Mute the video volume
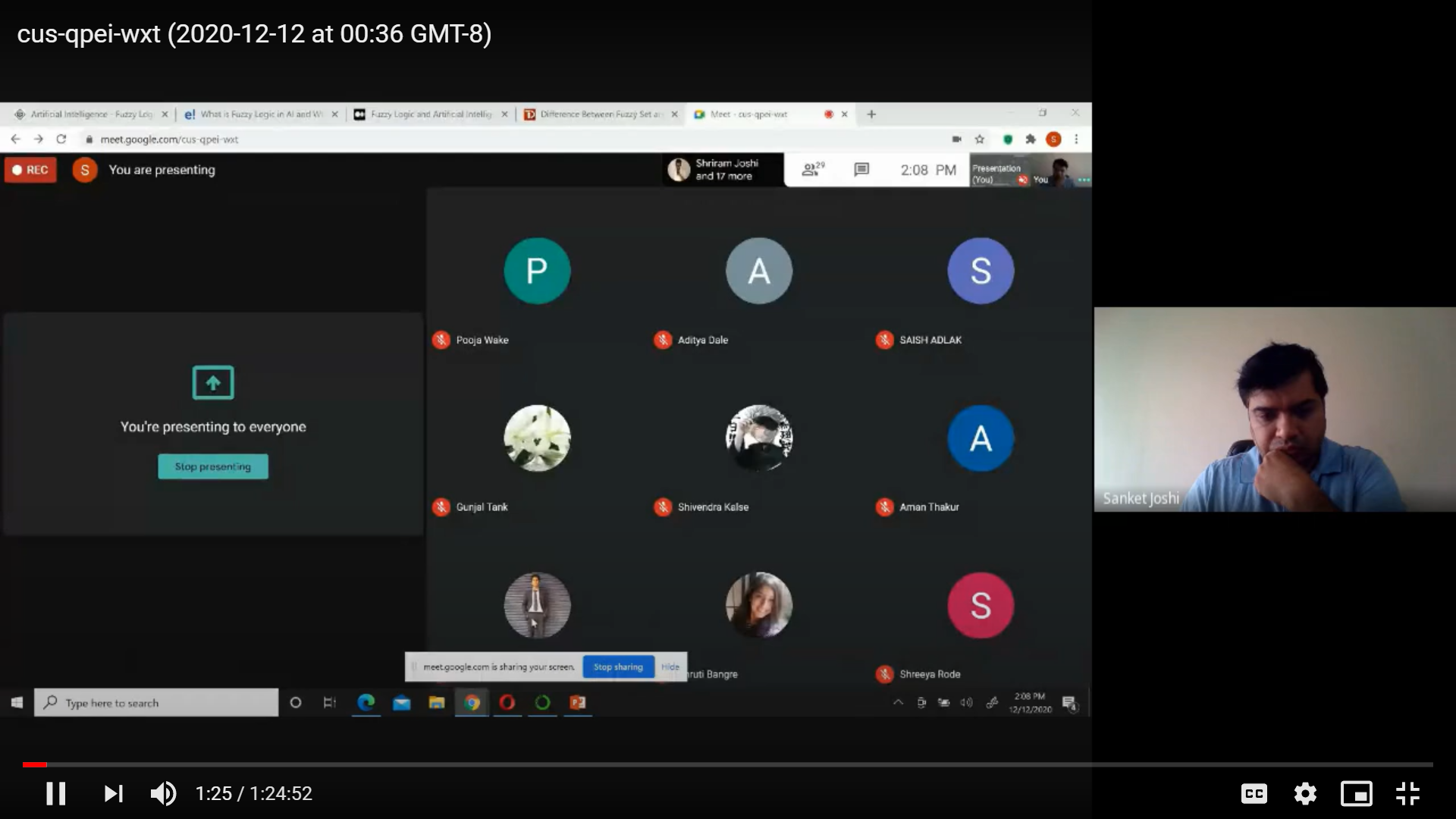The width and height of the screenshot is (1456, 819). point(163,793)
